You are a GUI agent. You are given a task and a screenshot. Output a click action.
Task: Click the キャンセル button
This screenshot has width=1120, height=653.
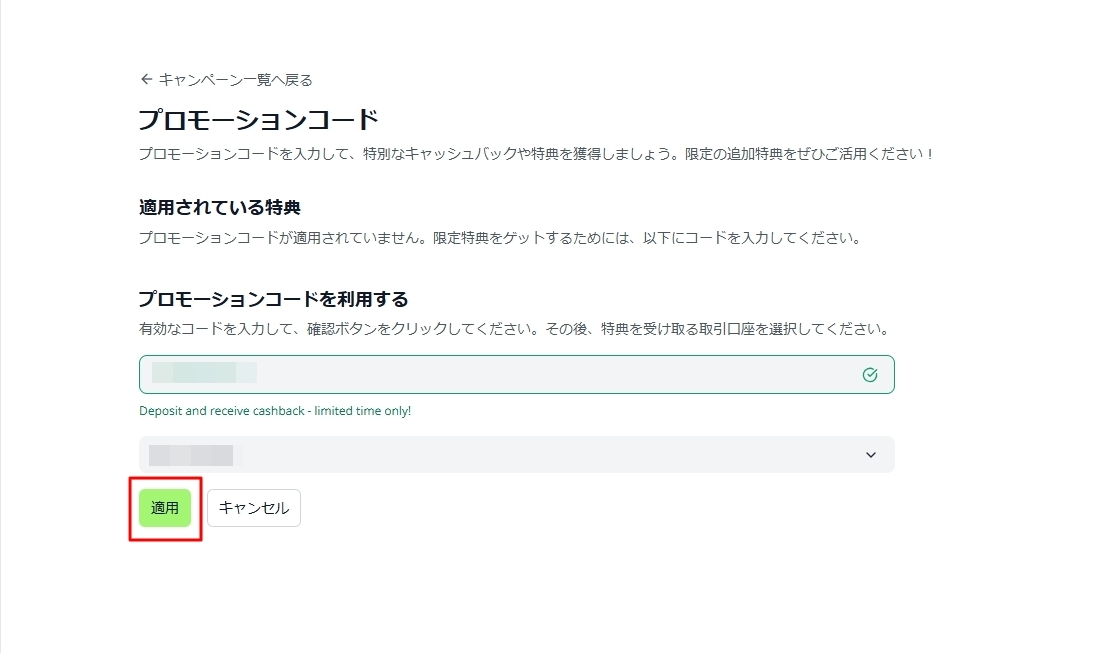coord(254,508)
